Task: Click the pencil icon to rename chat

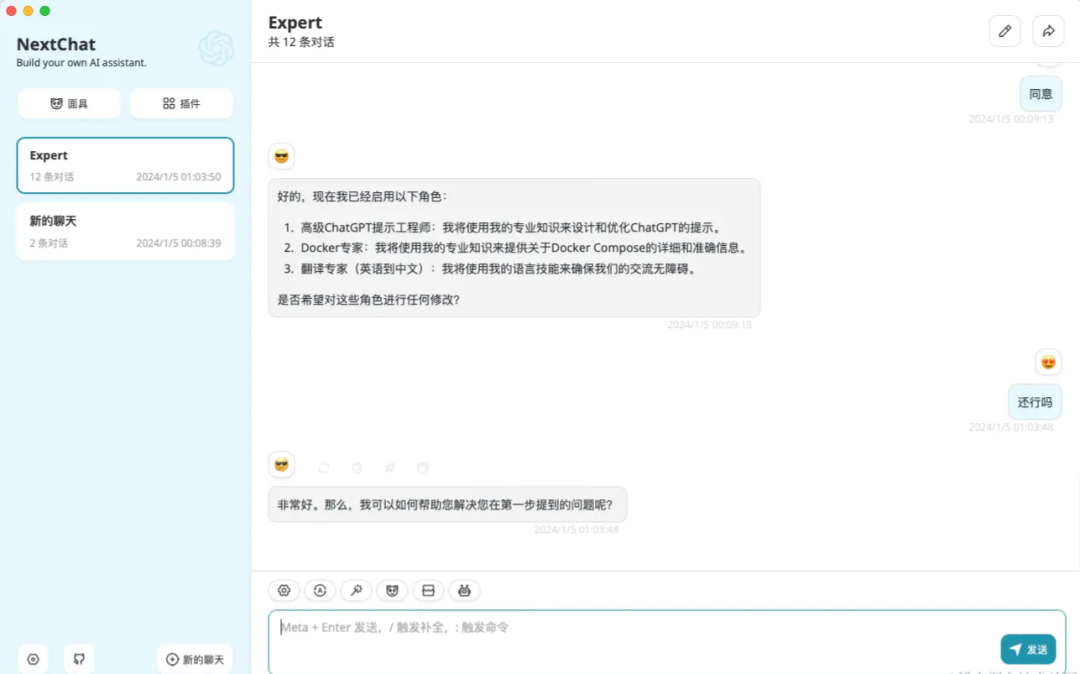Action: pyautogui.click(x=1004, y=31)
